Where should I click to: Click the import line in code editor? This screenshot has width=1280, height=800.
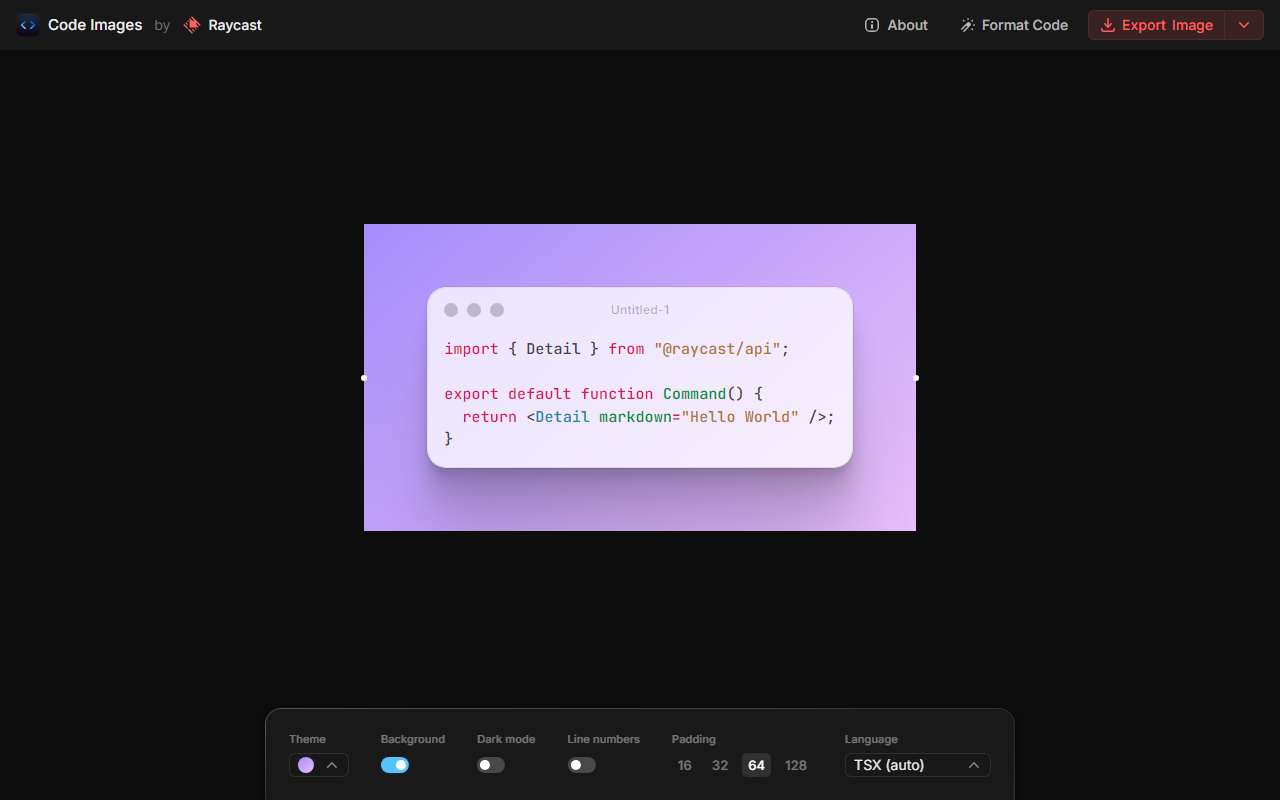tap(617, 349)
